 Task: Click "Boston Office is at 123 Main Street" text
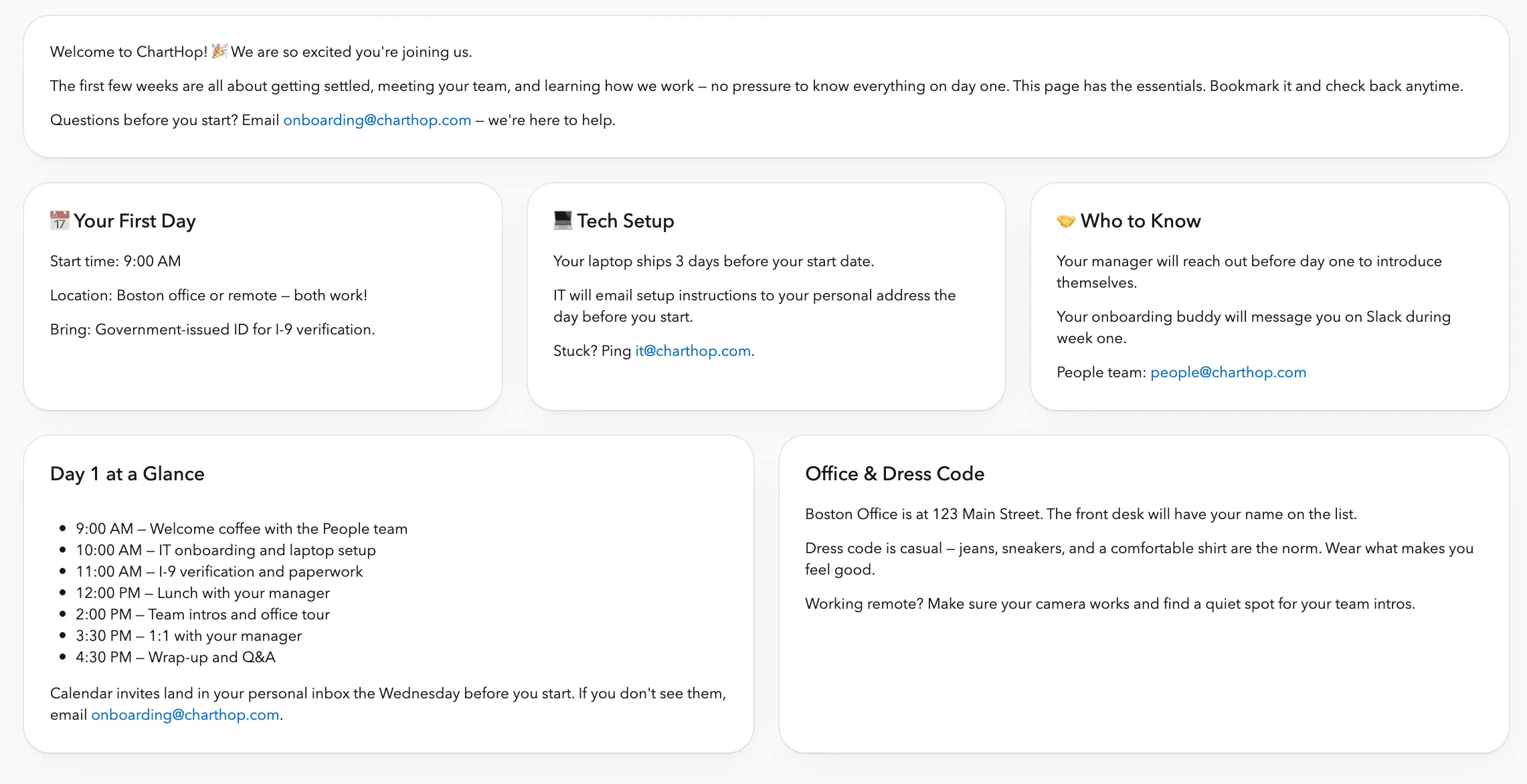[1081, 514]
